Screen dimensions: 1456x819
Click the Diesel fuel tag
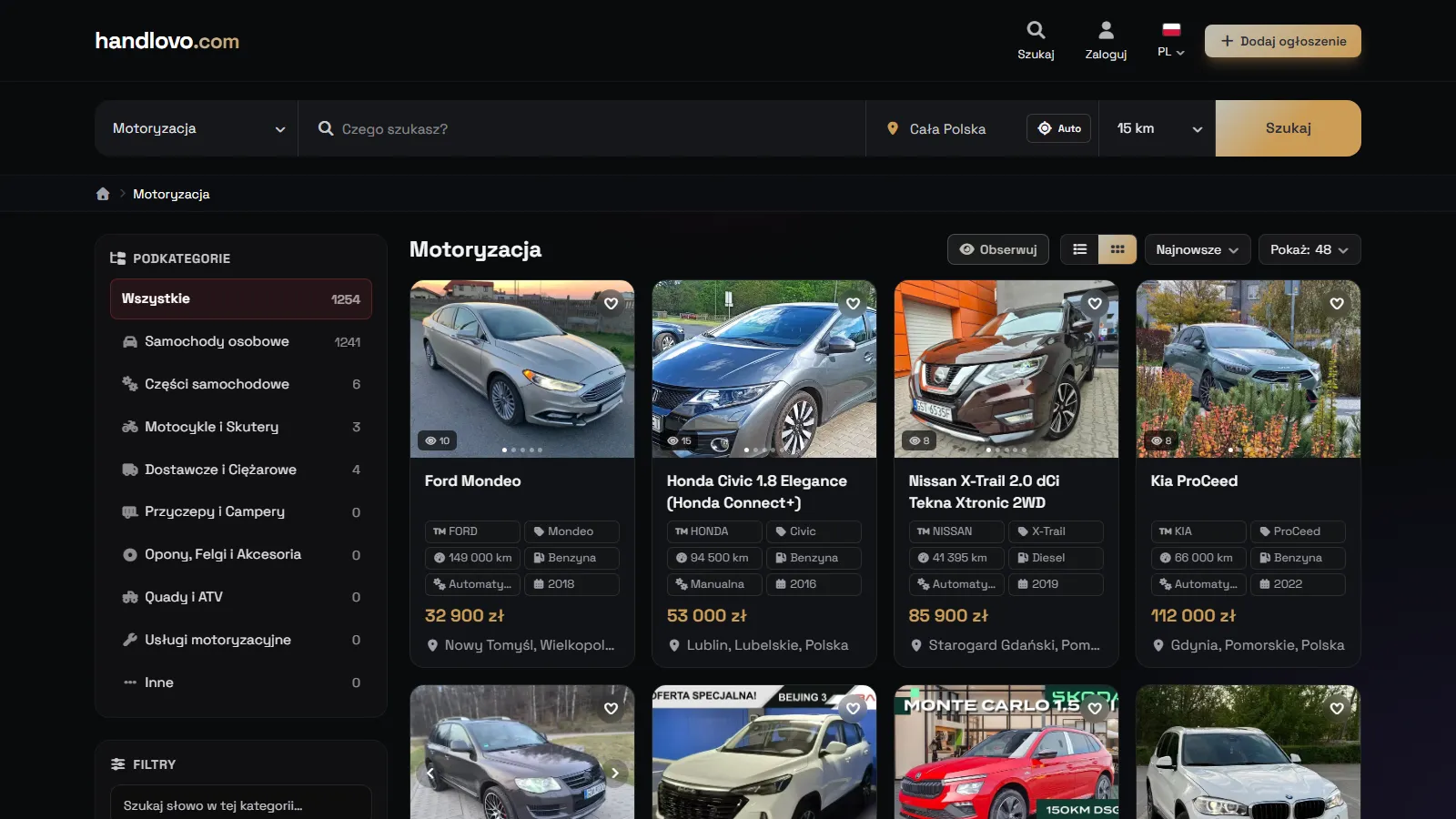coord(1056,558)
